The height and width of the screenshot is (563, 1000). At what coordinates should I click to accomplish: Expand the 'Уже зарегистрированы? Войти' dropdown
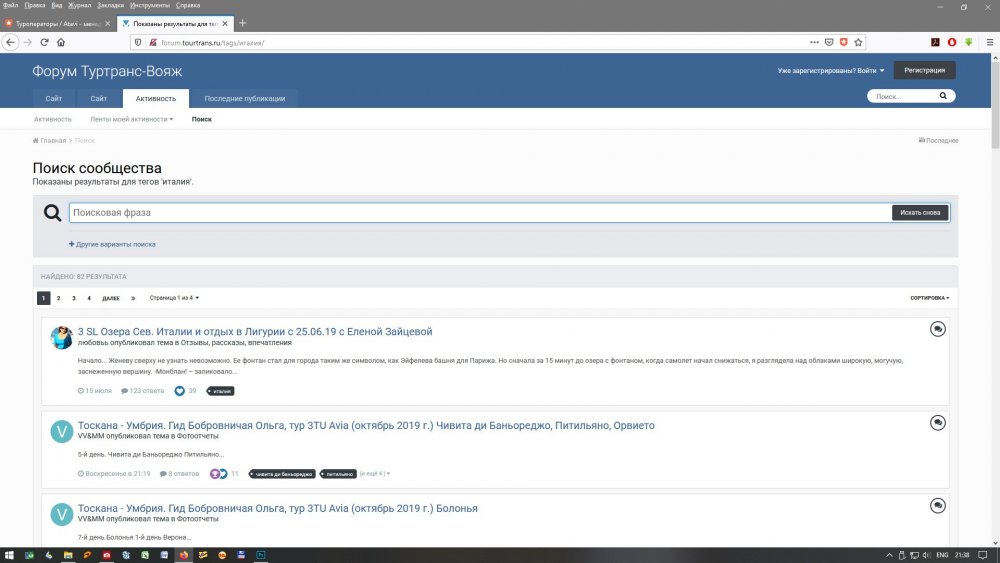pyautogui.click(x=831, y=71)
